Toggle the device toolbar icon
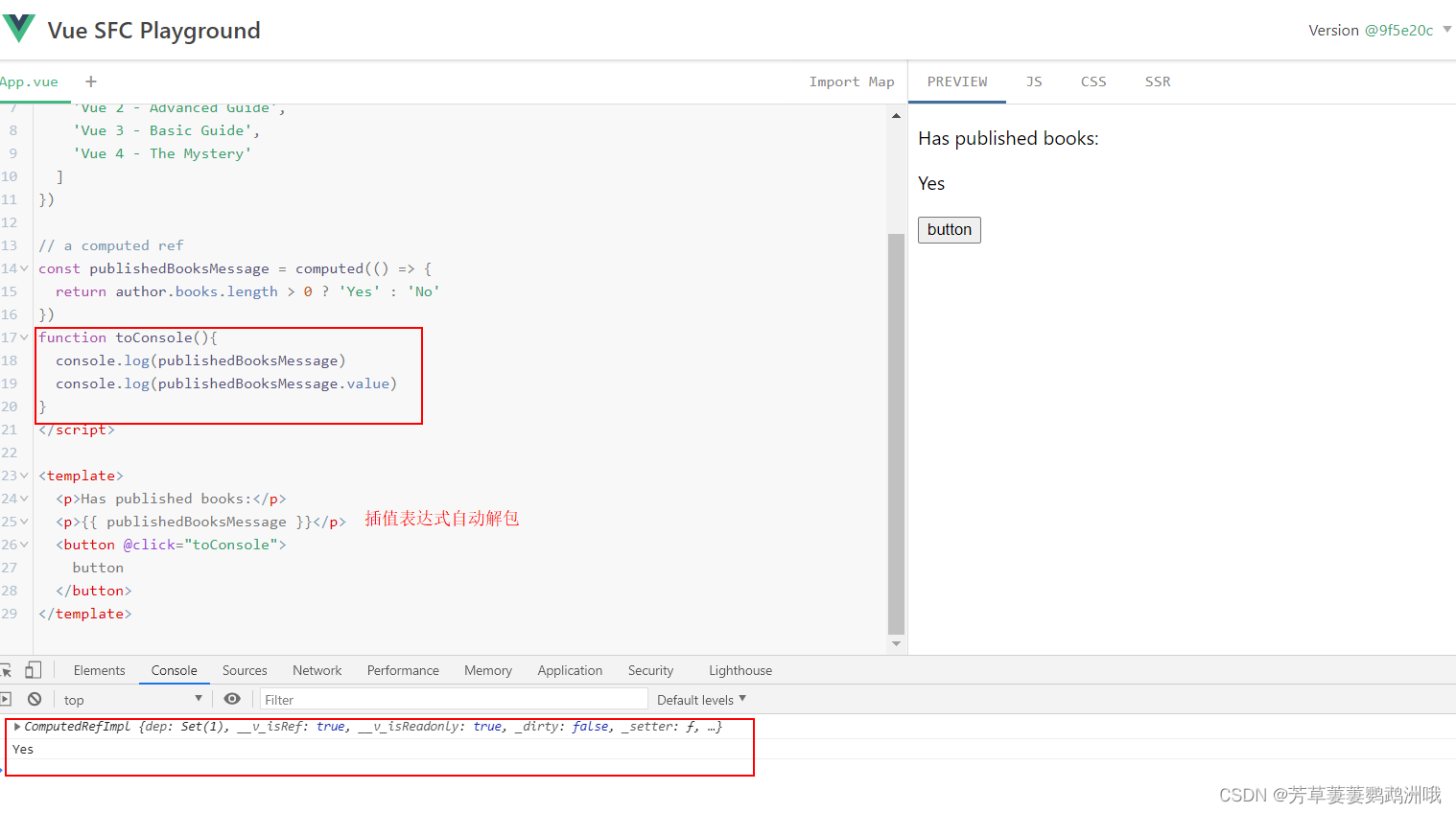Viewport: 1456px width, 813px height. click(x=34, y=669)
